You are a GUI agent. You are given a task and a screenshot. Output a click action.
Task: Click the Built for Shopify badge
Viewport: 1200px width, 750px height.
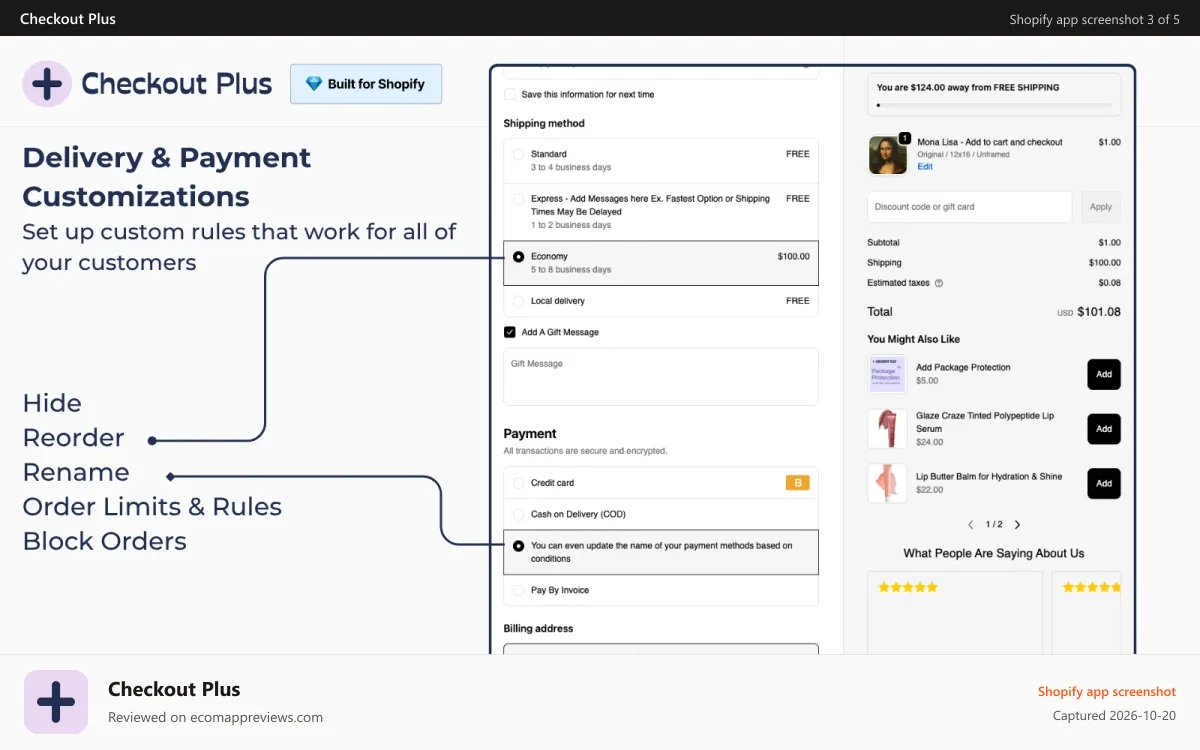[366, 84]
